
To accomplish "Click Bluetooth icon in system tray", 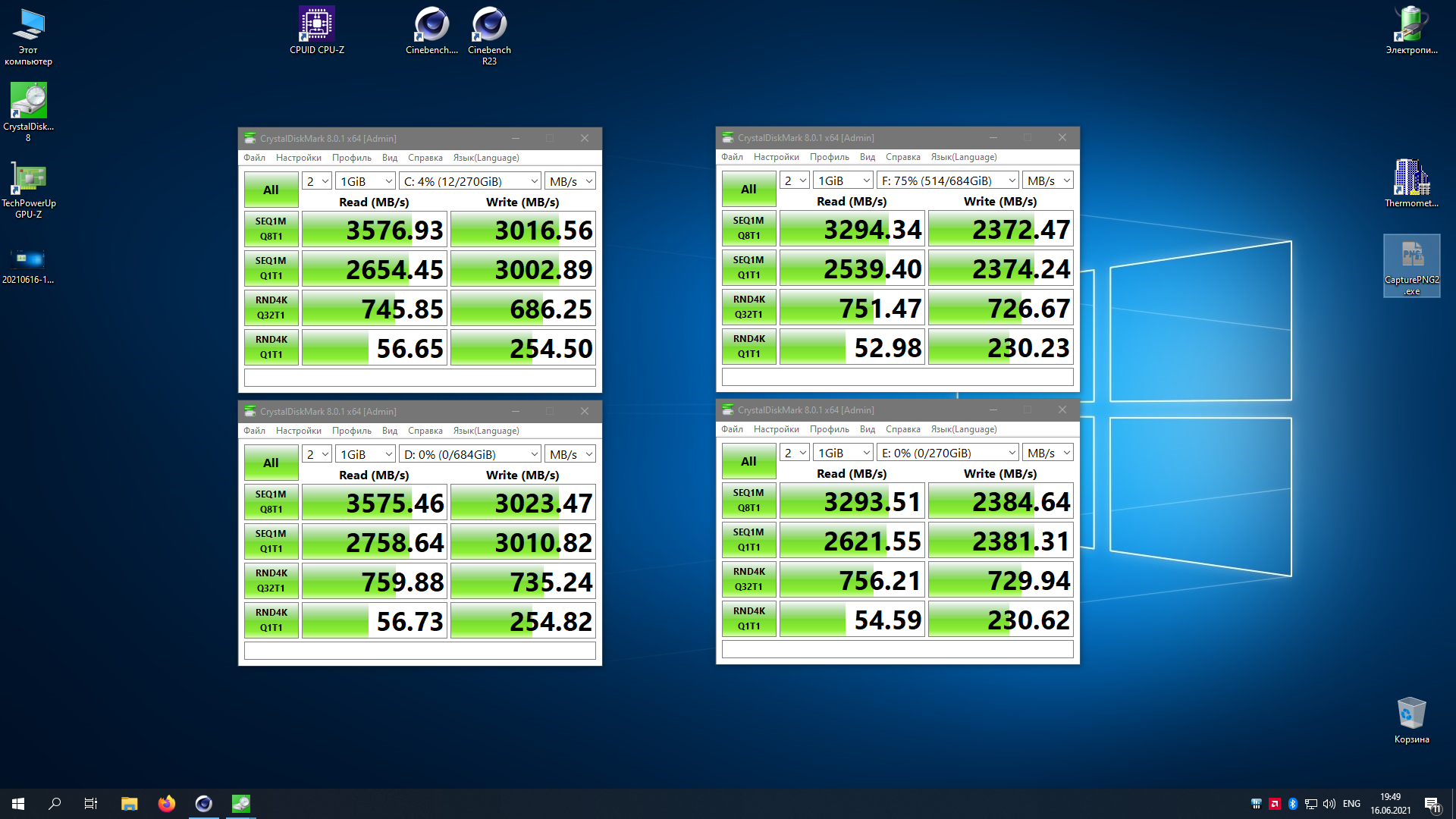I will tap(1293, 804).
